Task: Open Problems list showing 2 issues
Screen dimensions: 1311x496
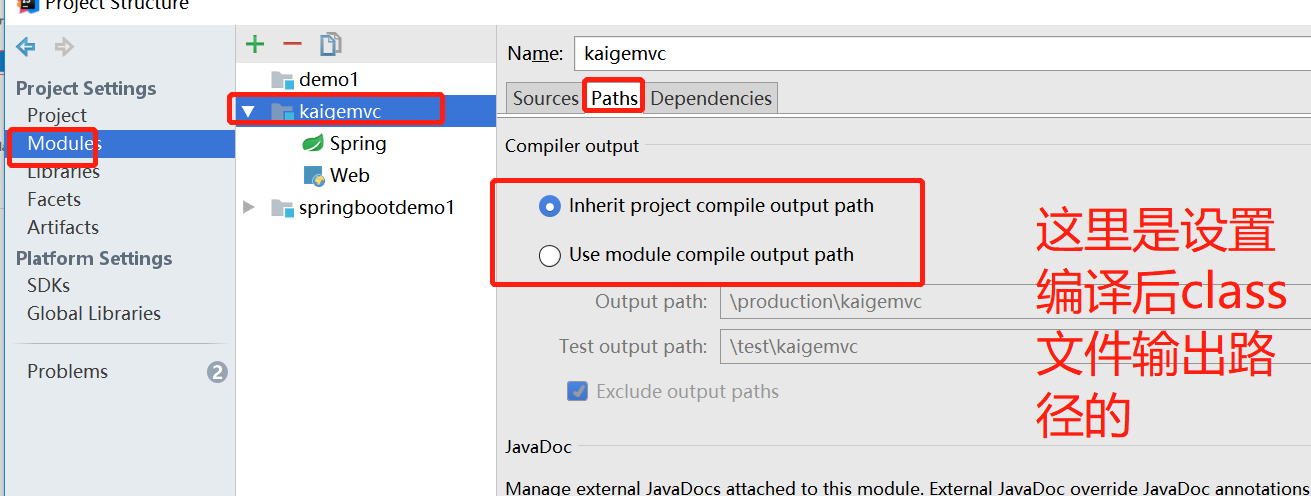Action: tap(67, 371)
